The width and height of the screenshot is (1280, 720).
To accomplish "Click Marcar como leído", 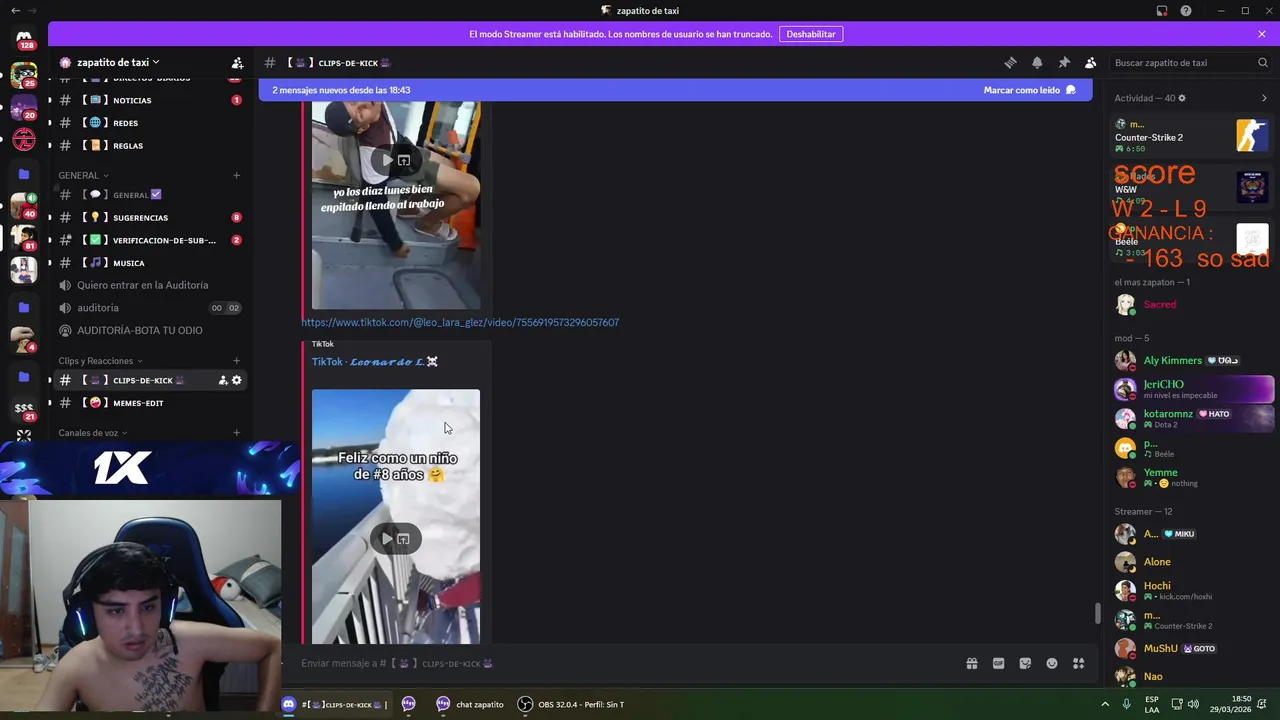I will pos(1029,90).
